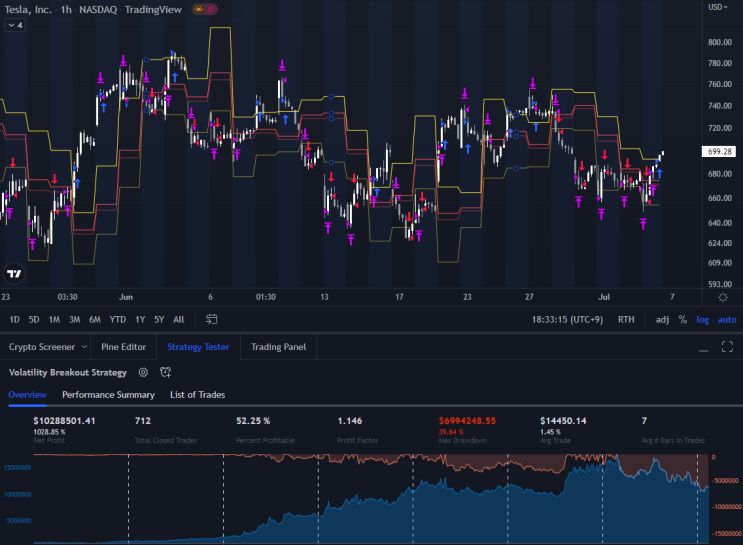
Task: Click the 1h interval label in title
Action: [x=66, y=9]
